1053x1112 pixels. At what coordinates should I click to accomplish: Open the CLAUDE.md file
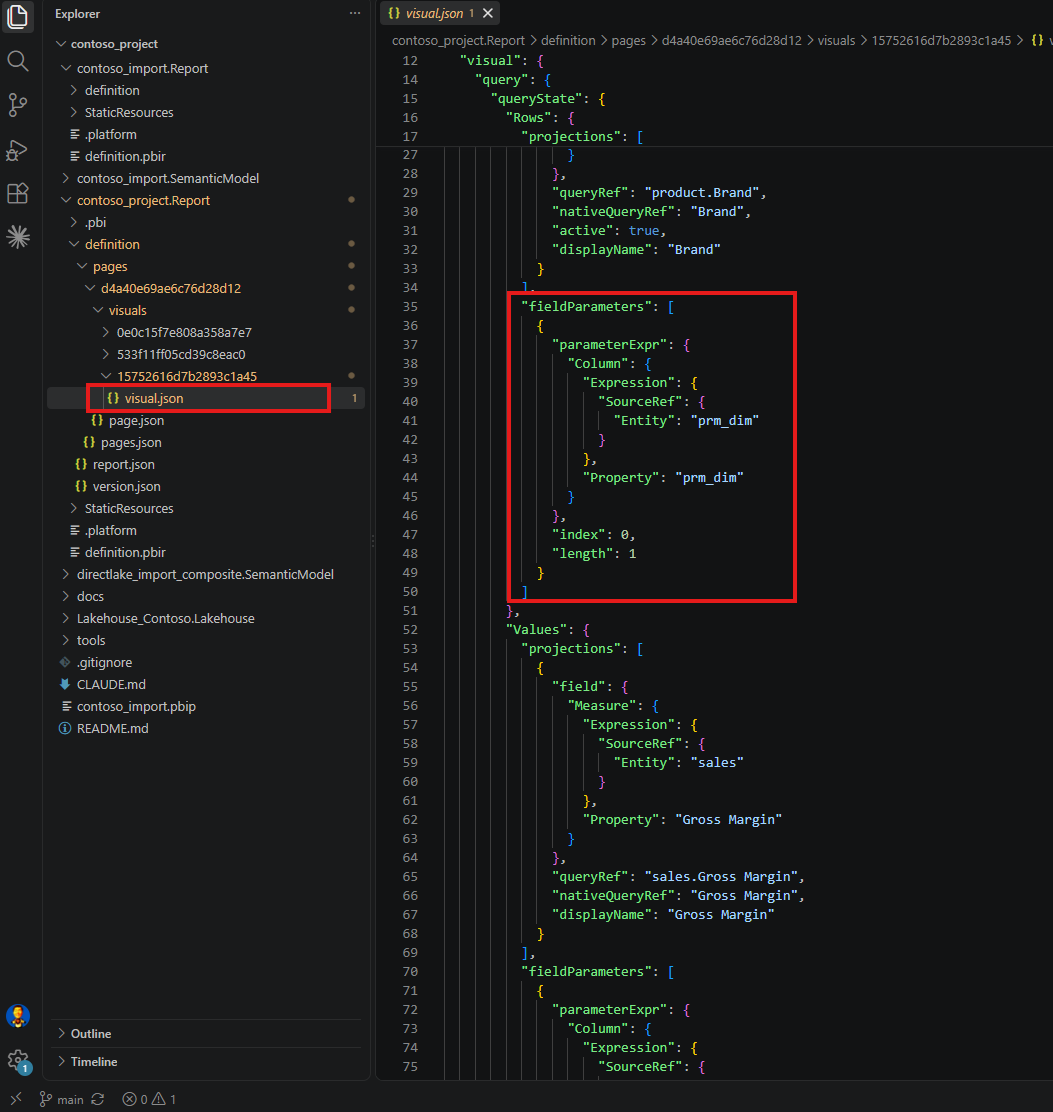pyautogui.click(x=111, y=684)
